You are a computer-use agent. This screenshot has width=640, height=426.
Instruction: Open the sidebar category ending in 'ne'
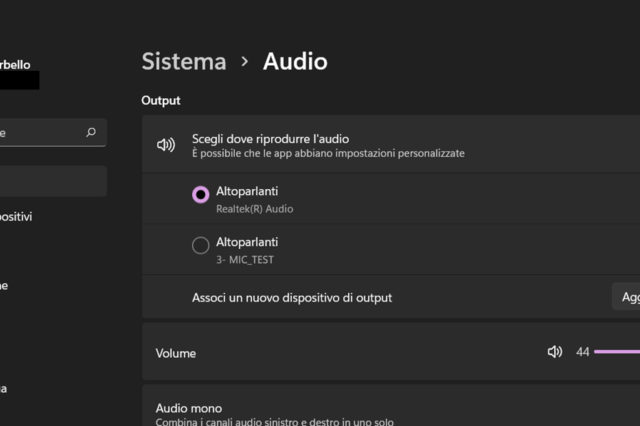[4, 285]
